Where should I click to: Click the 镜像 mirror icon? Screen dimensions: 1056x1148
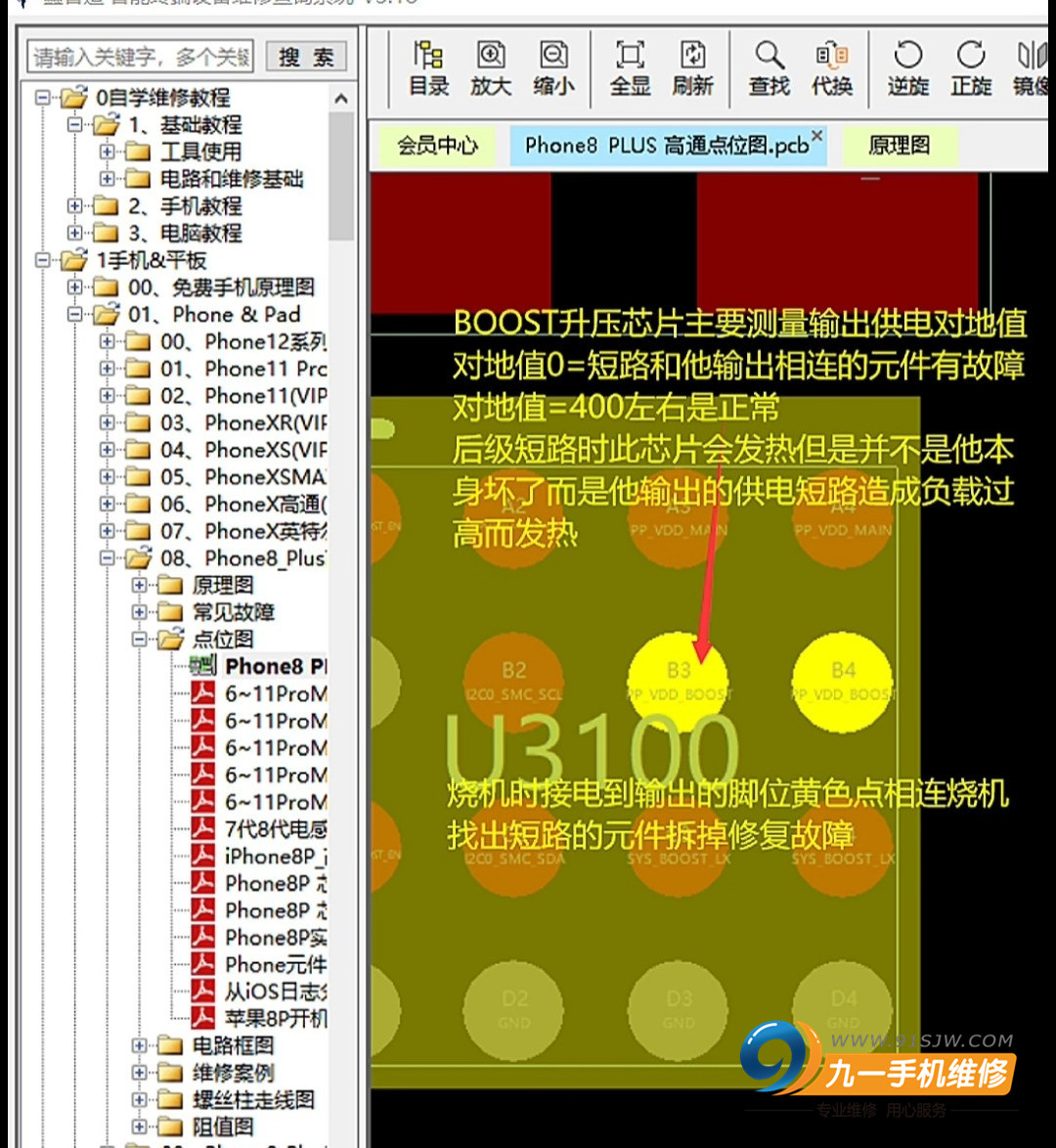(x=1032, y=68)
